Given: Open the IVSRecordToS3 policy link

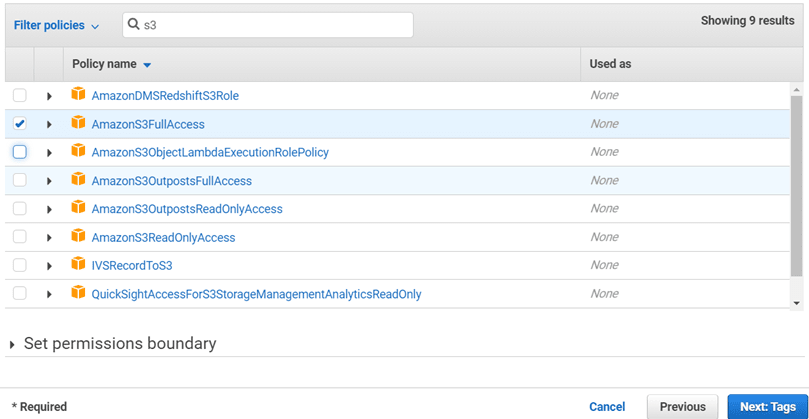Looking at the screenshot, I should (132, 266).
